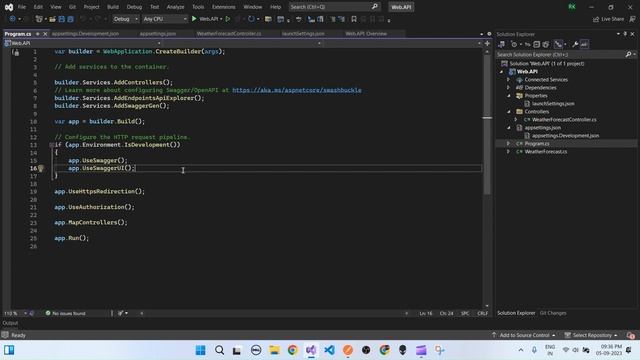Expand the WeatherForecast.cs node
640x360 pixels.
[x=509, y=151]
